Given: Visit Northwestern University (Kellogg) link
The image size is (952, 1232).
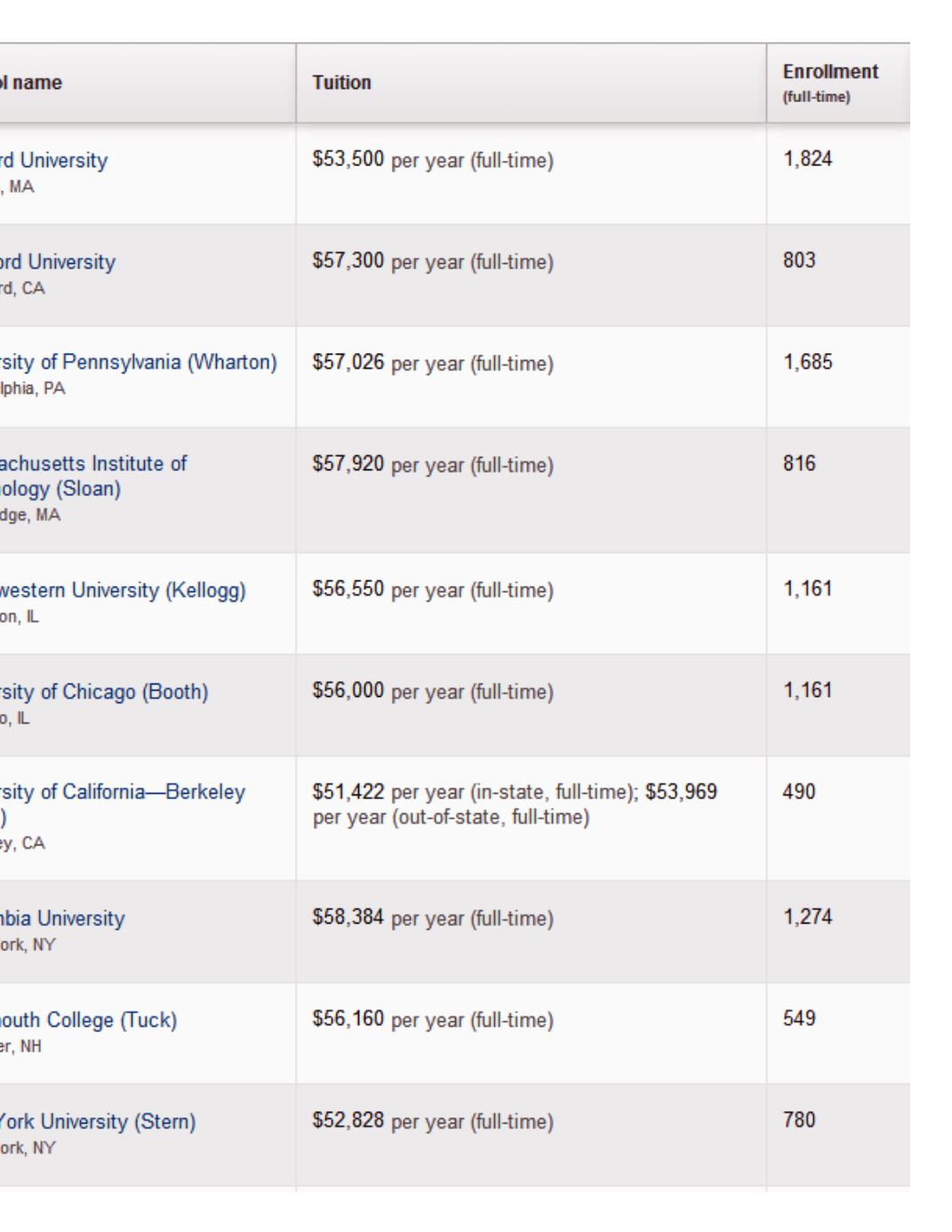Looking at the screenshot, I should point(123,591).
